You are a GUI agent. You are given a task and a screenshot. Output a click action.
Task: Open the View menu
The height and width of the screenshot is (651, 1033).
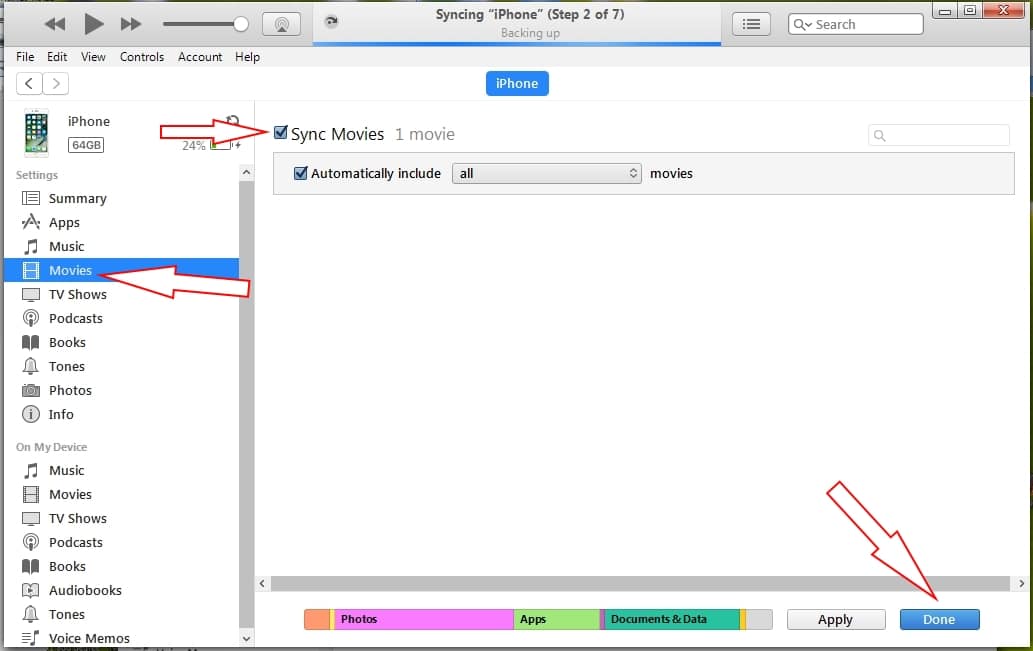click(93, 57)
